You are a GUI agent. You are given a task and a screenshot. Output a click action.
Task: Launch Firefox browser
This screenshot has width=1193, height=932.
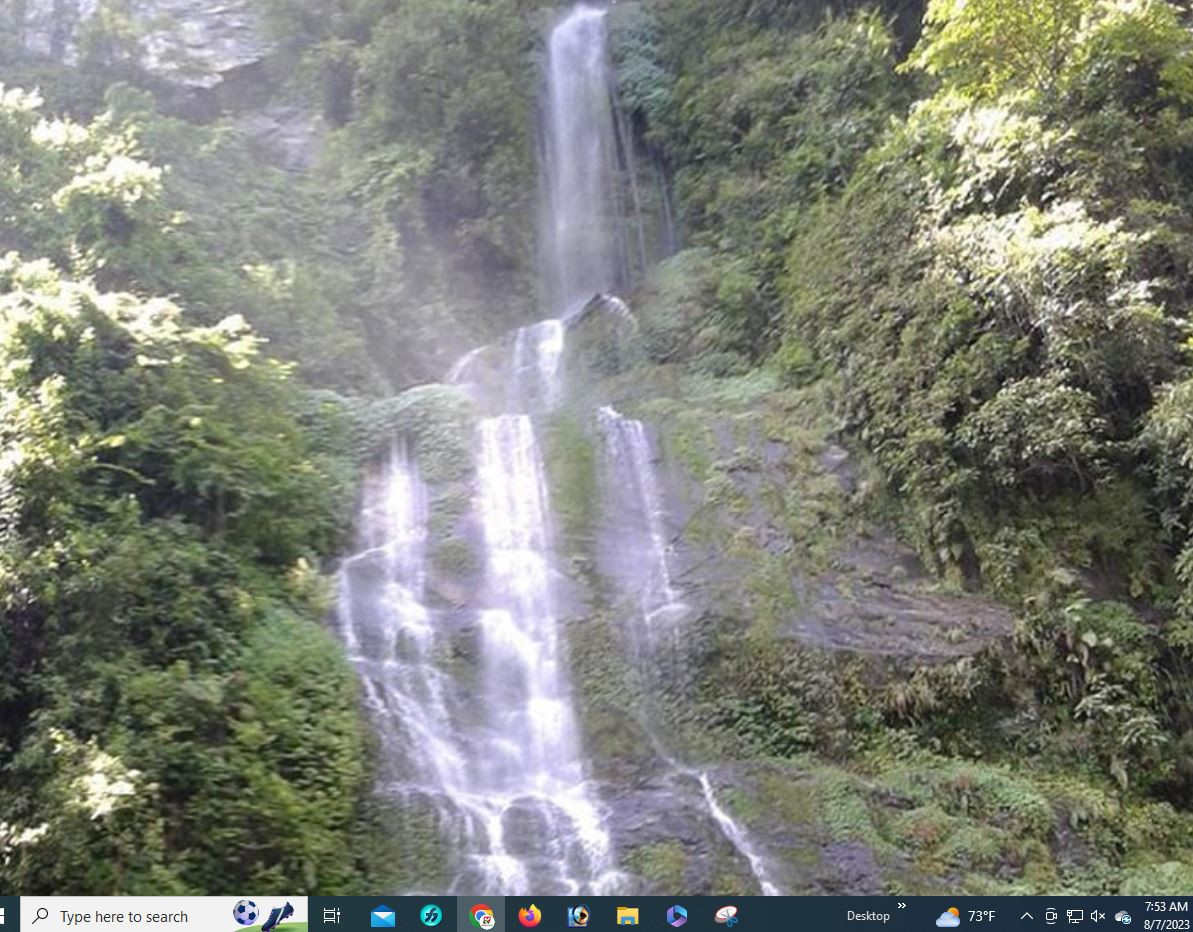pyautogui.click(x=529, y=916)
